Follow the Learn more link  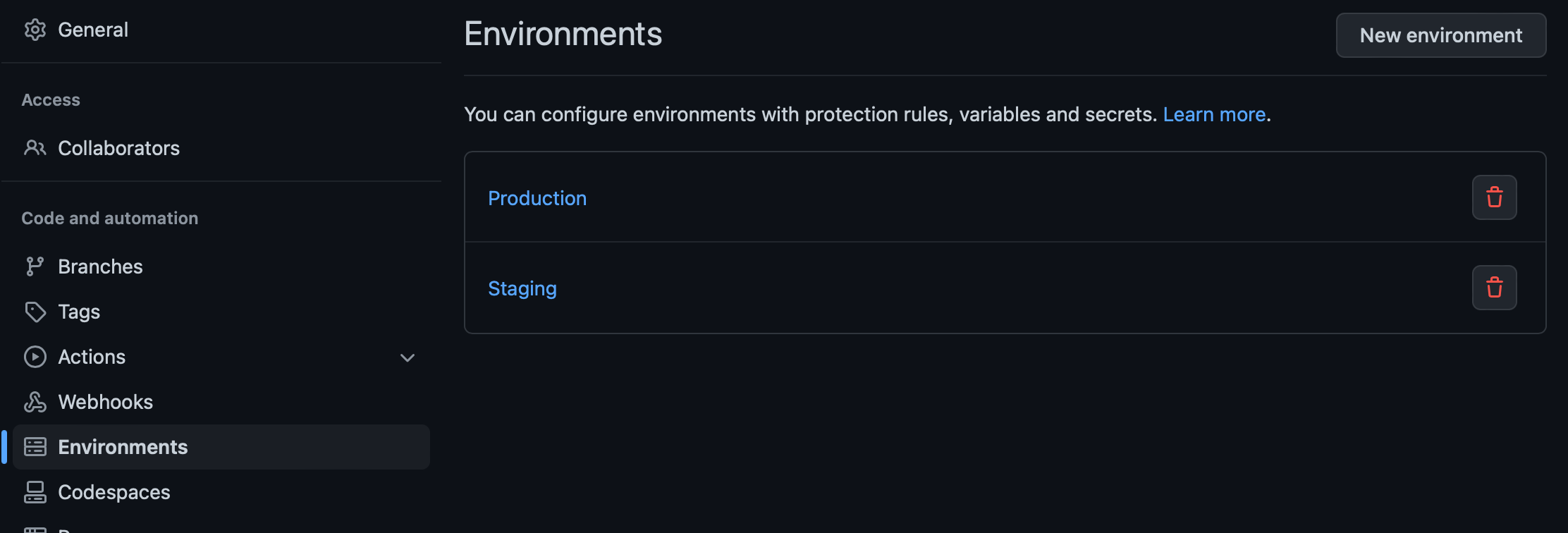coord(1215,114)
